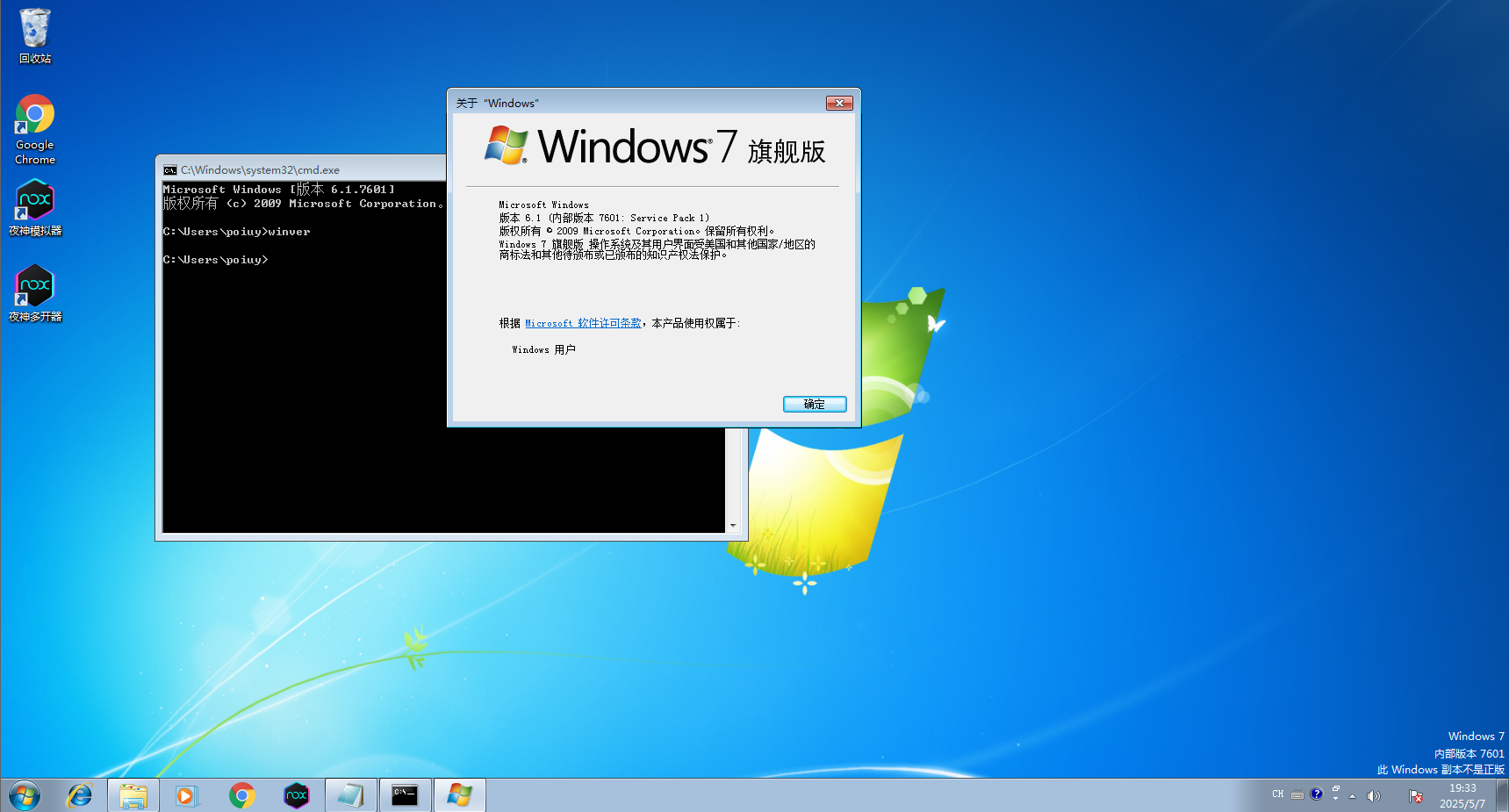This screenshot has height=812, width=1509.
Task: Switch to the cmd.exe taskbar button
Action: (x=406, y=795)
